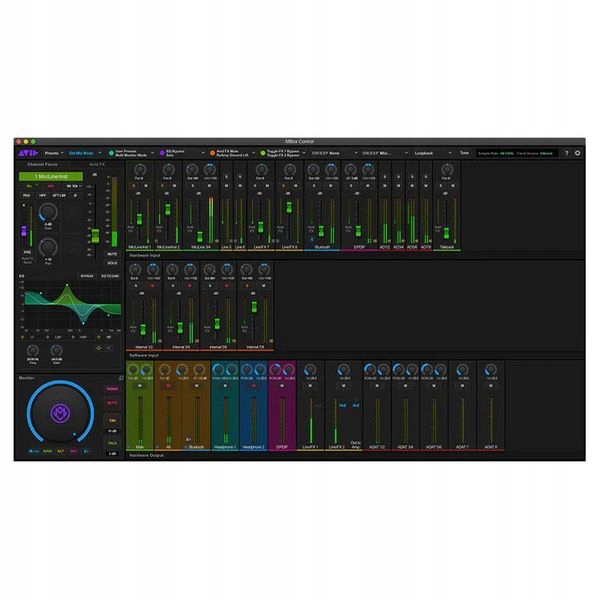Select the LF EQ band
This screenshot has width=600, height=600.
tap(33, 337)
